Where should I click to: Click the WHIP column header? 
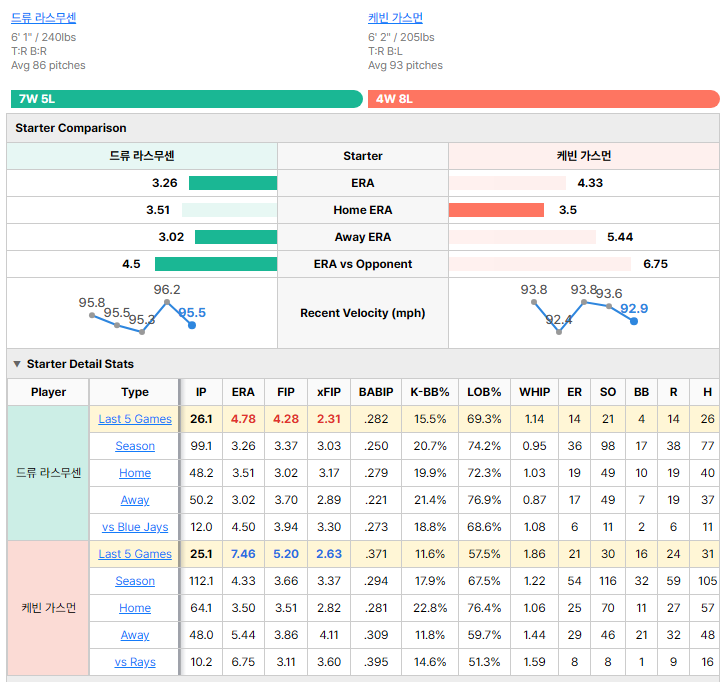(534, 392)
